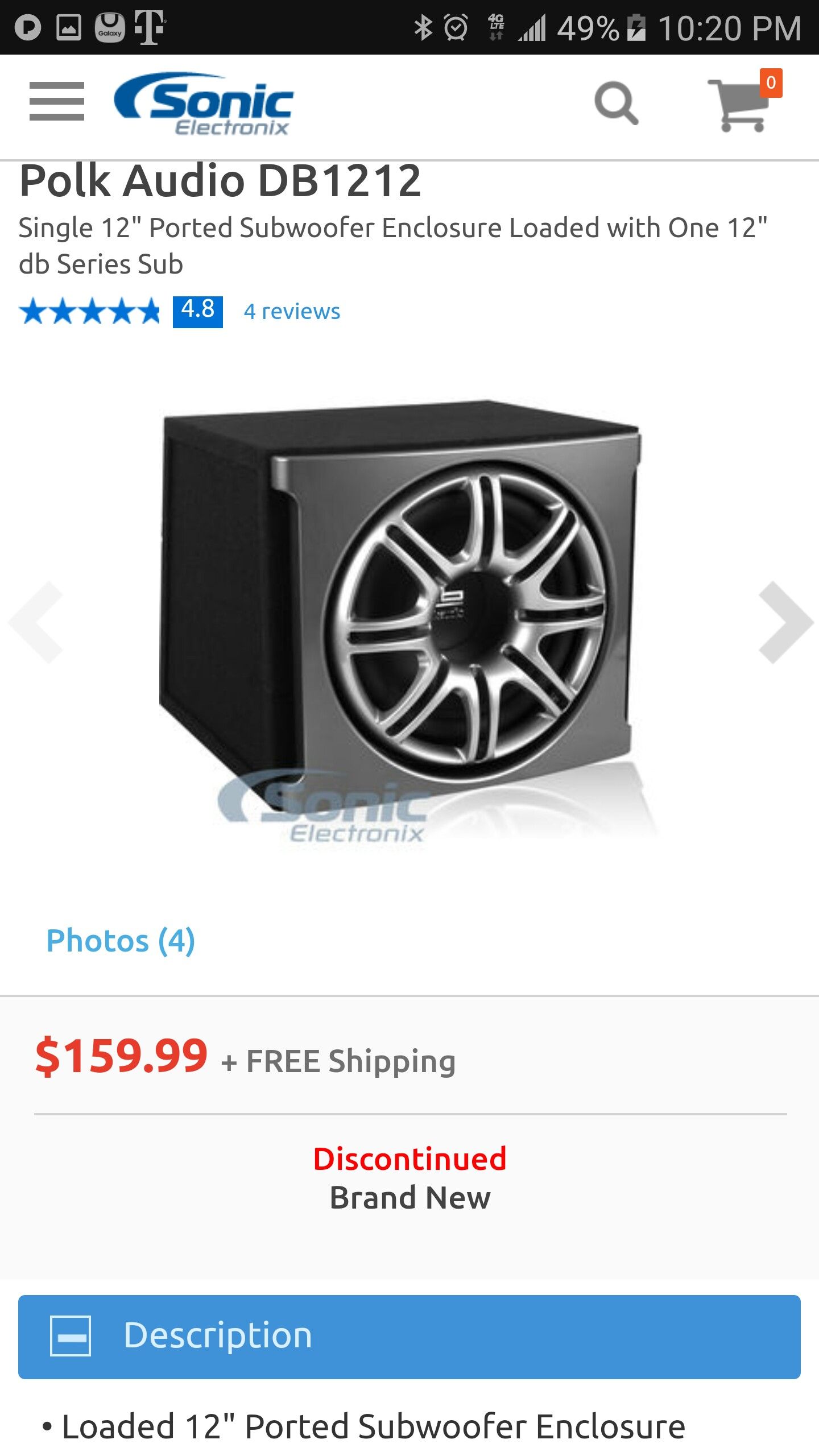The height and width of the screenshot is (1456, 819).
Task: Tap the media play notification icon
Action: 27,27
